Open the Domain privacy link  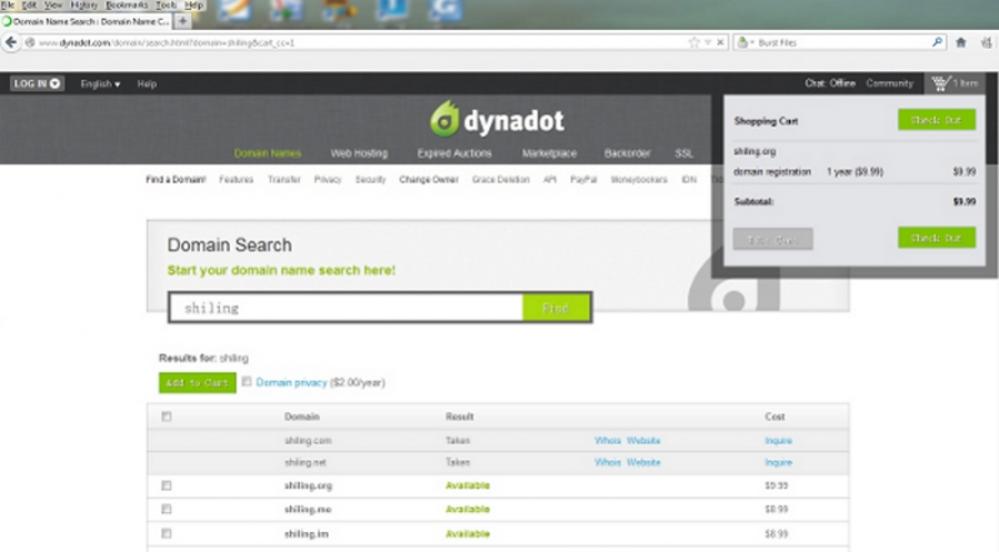click(x=291, y=382)
